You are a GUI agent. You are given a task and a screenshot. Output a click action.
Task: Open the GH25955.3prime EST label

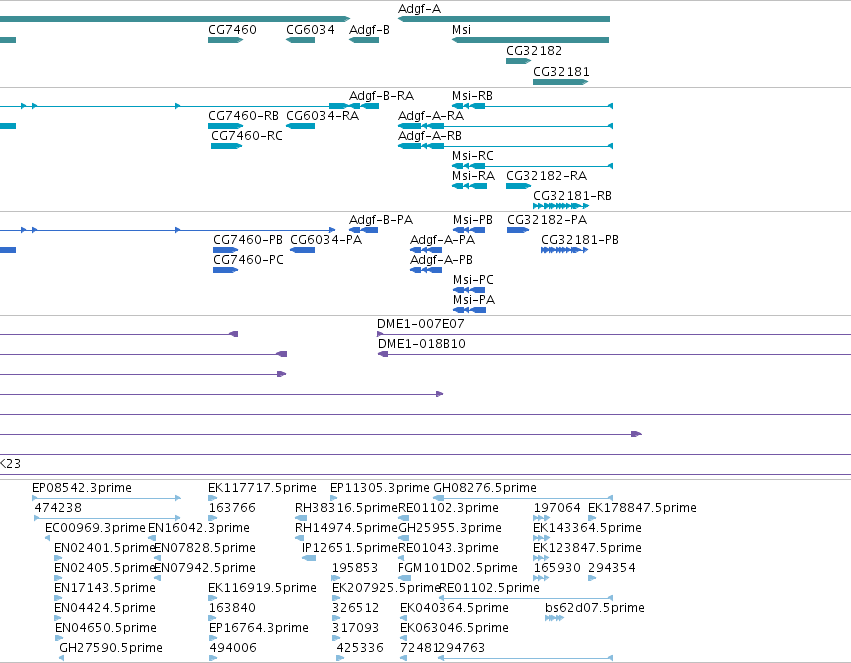(450, 528)
